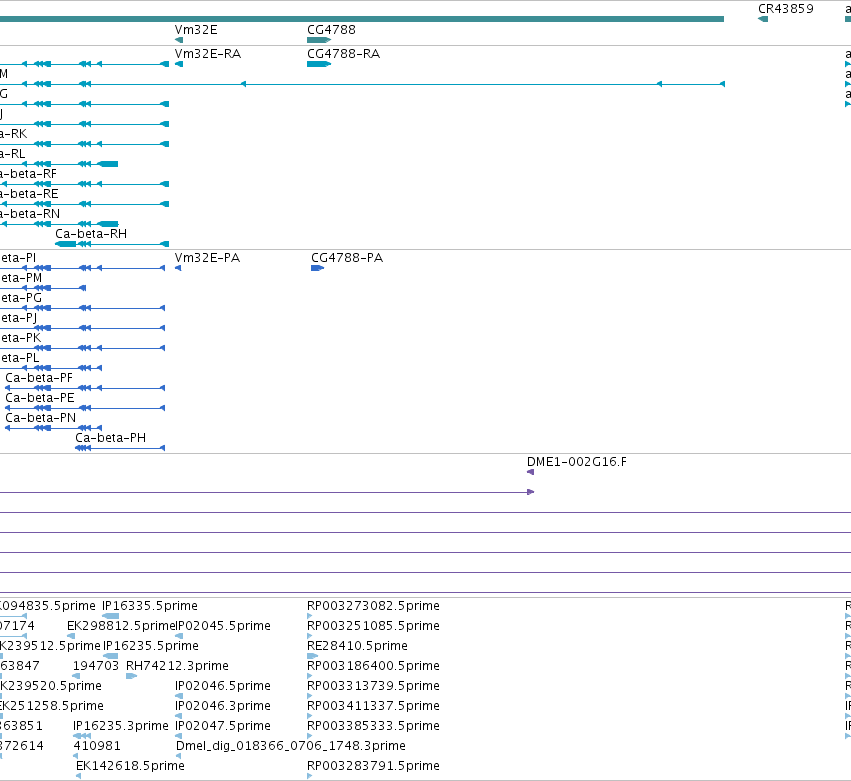The width and height of the screenshot is (851, 781).
Task: Click the Ca-beta-RN transcript label
Action: pos(30,214)
